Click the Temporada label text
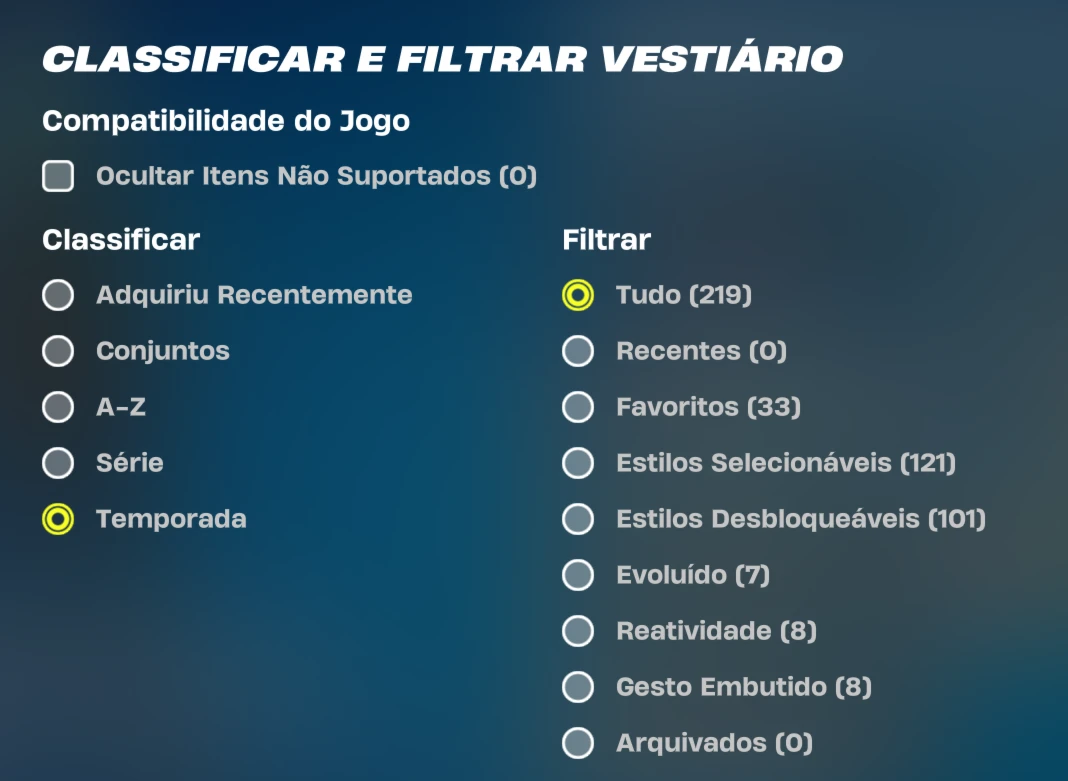 171,520
